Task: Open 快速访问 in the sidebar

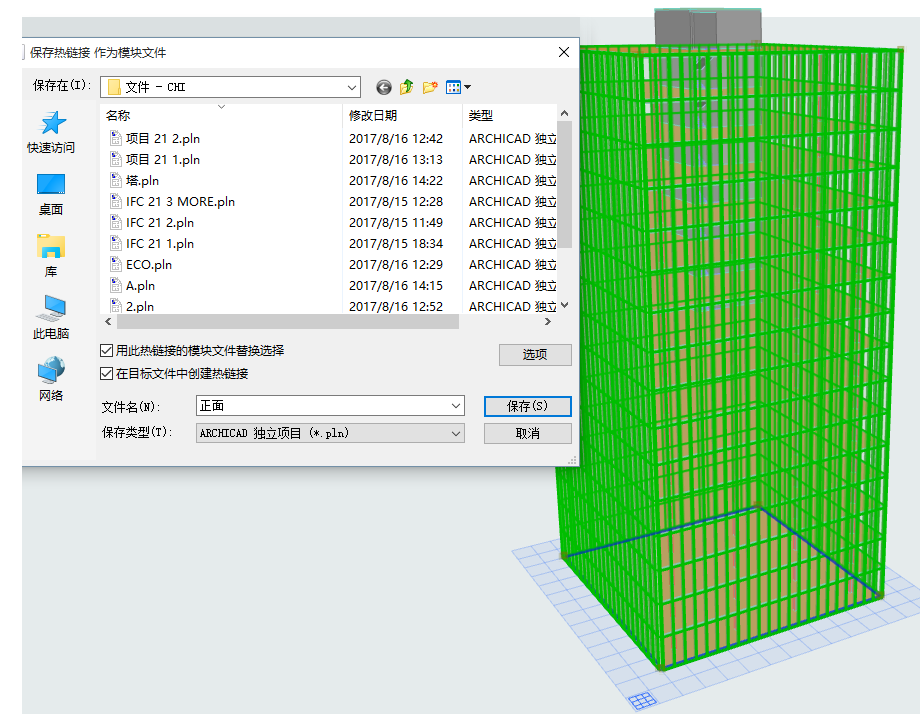Action: [51, 133]
